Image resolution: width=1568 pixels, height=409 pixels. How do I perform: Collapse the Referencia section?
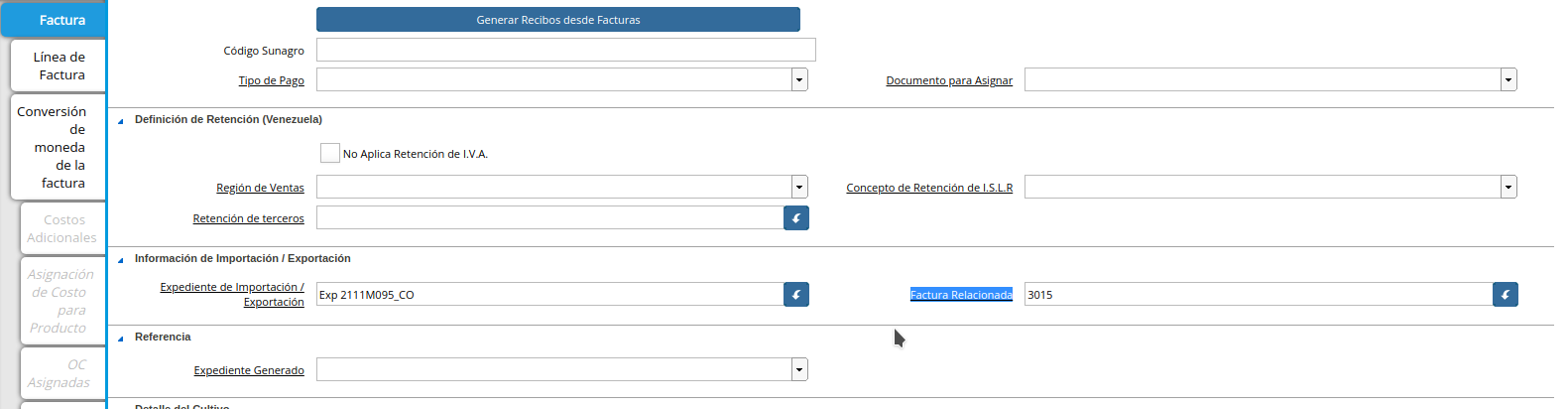(x=121, y=339)
